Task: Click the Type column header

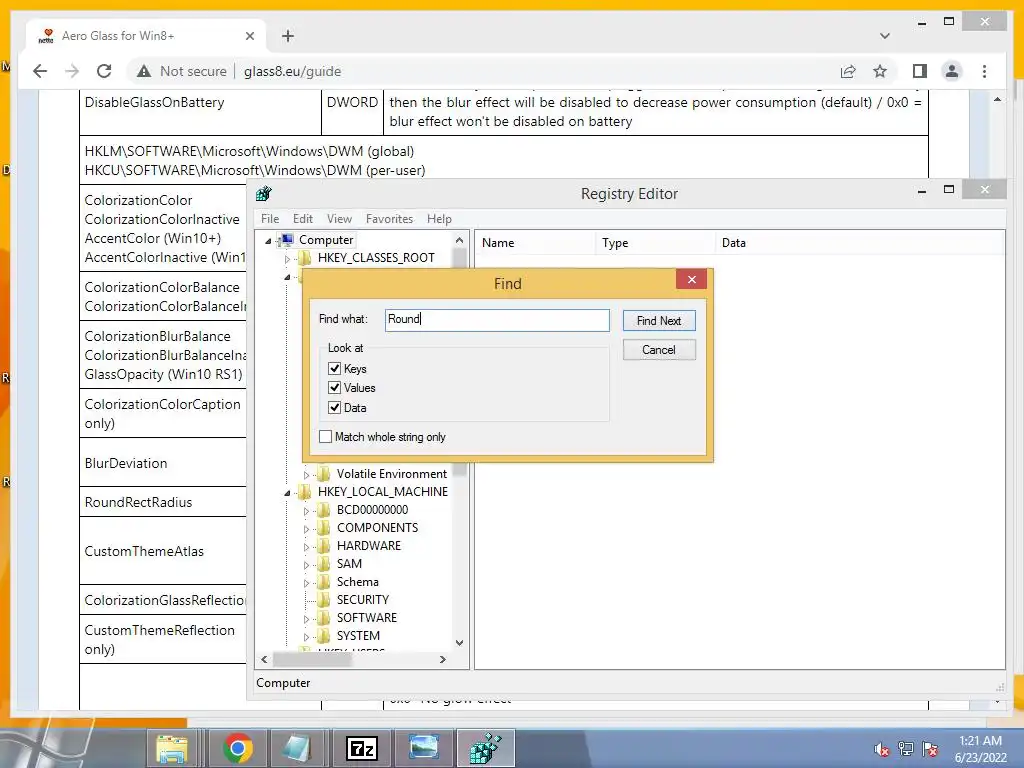Action: click(x=655, y=243)
